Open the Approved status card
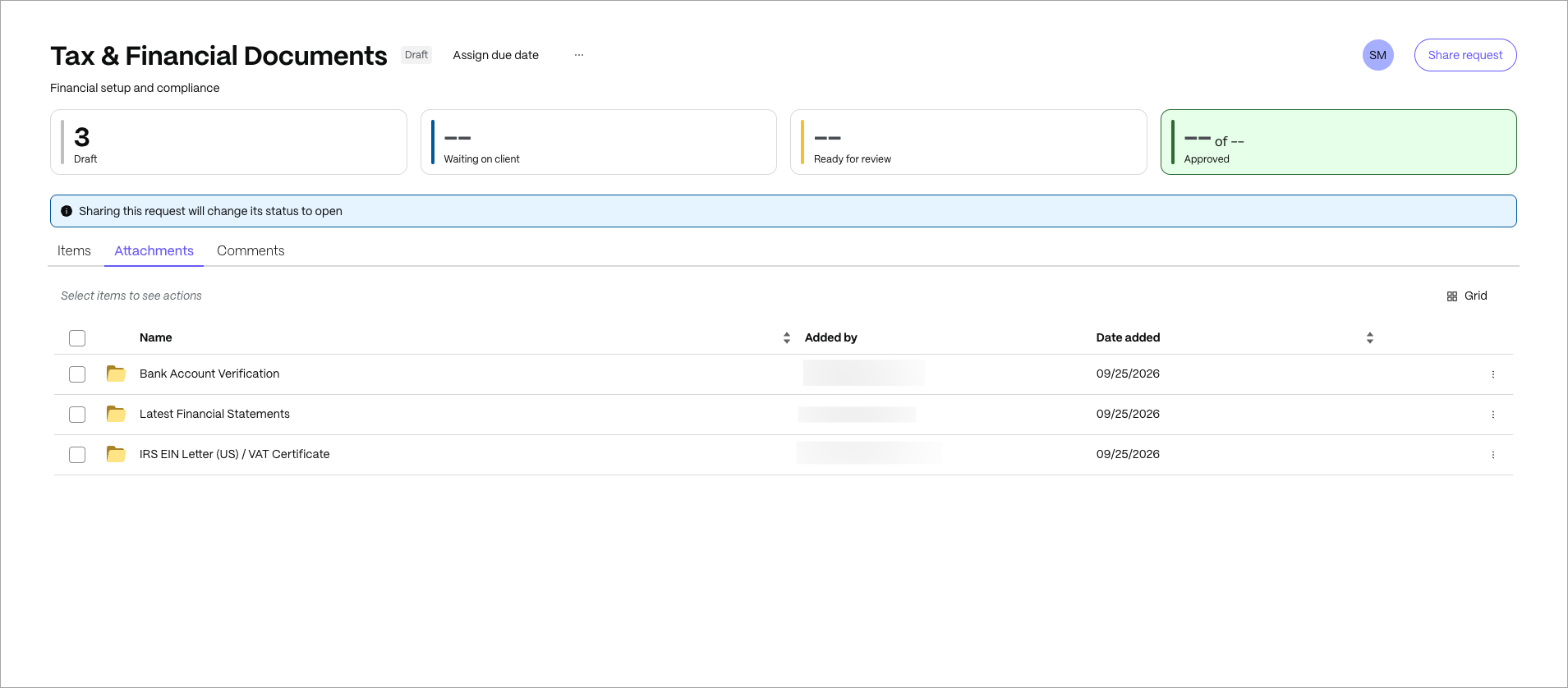This screenshot has height=688, width=1568. [x=1338, y=142]
